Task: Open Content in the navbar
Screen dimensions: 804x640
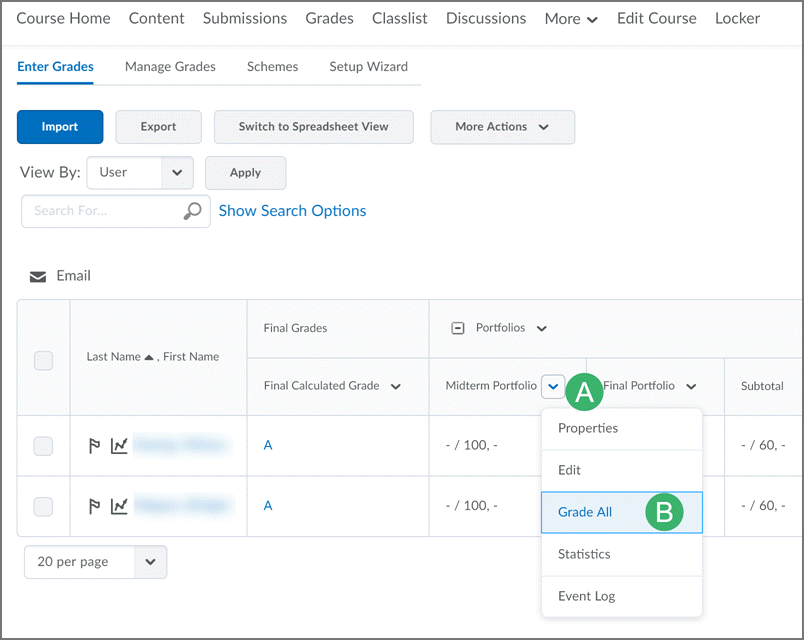Action: tap(156, 18)
